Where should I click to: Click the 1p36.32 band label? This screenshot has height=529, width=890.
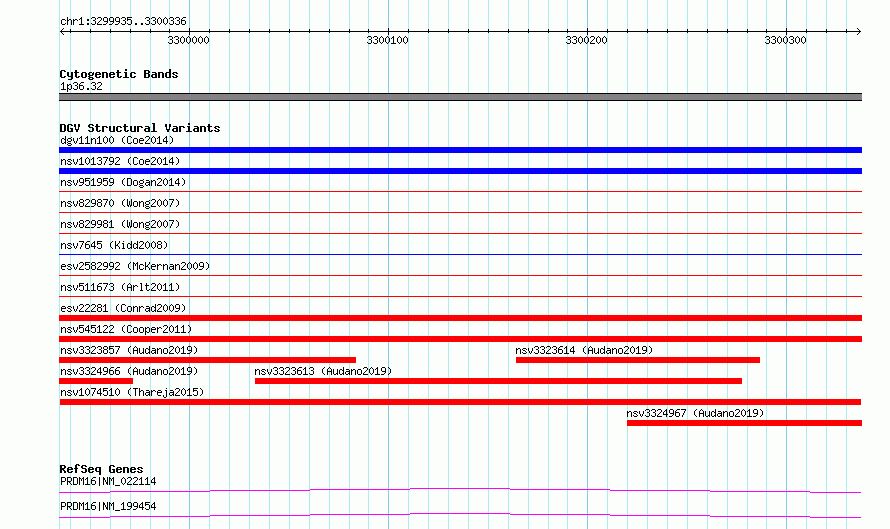(81, 86)
